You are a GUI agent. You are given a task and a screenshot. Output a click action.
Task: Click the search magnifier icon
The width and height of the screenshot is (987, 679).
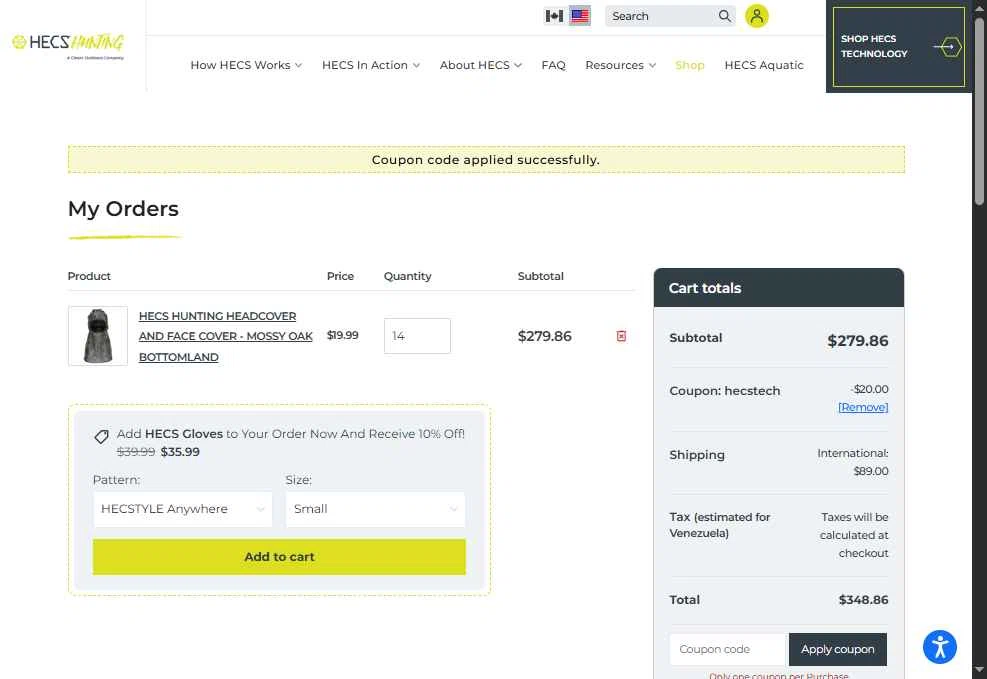click(x=725, y=16)
